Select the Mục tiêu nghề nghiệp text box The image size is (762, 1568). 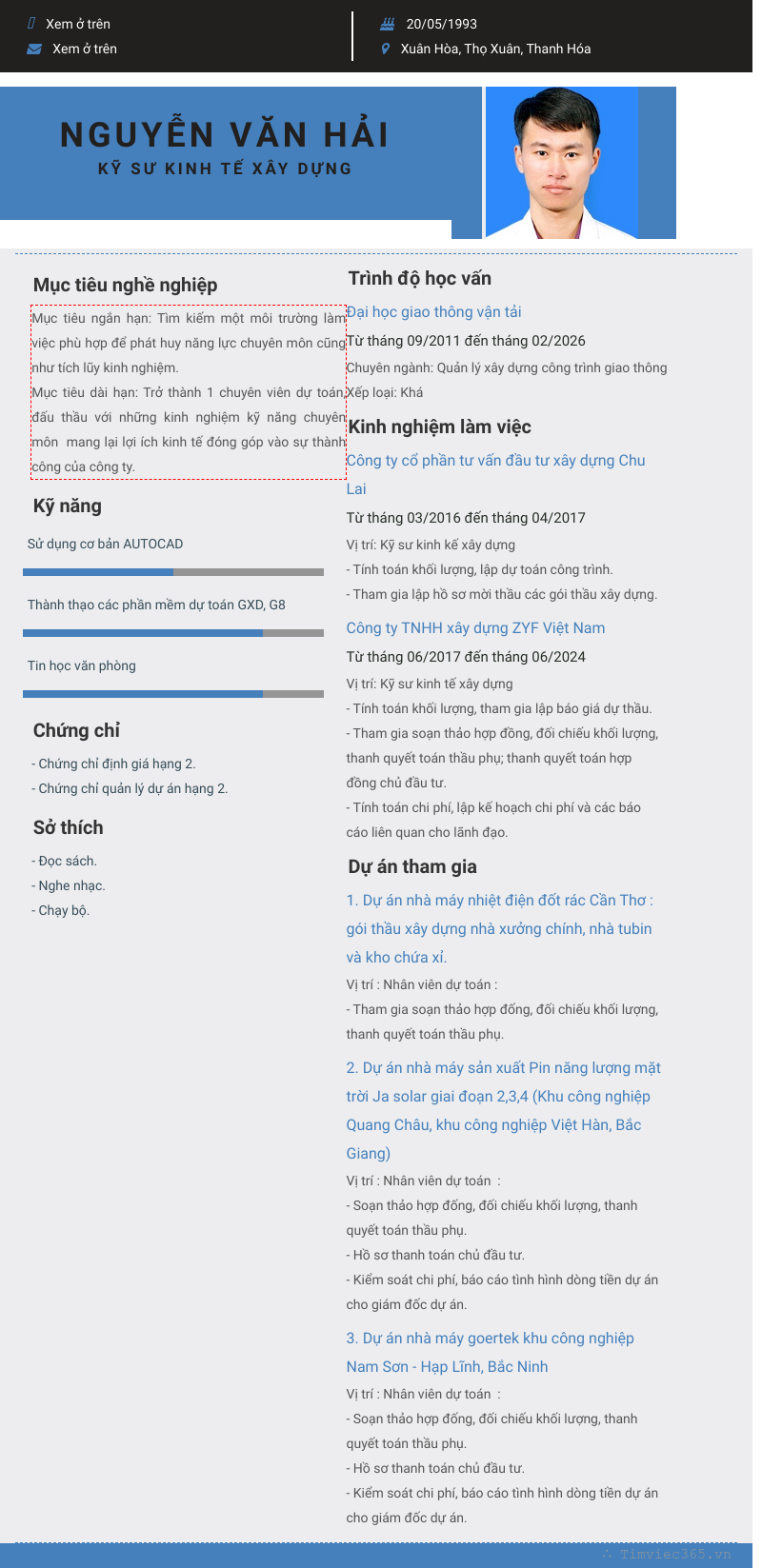[x=189, y=392]
